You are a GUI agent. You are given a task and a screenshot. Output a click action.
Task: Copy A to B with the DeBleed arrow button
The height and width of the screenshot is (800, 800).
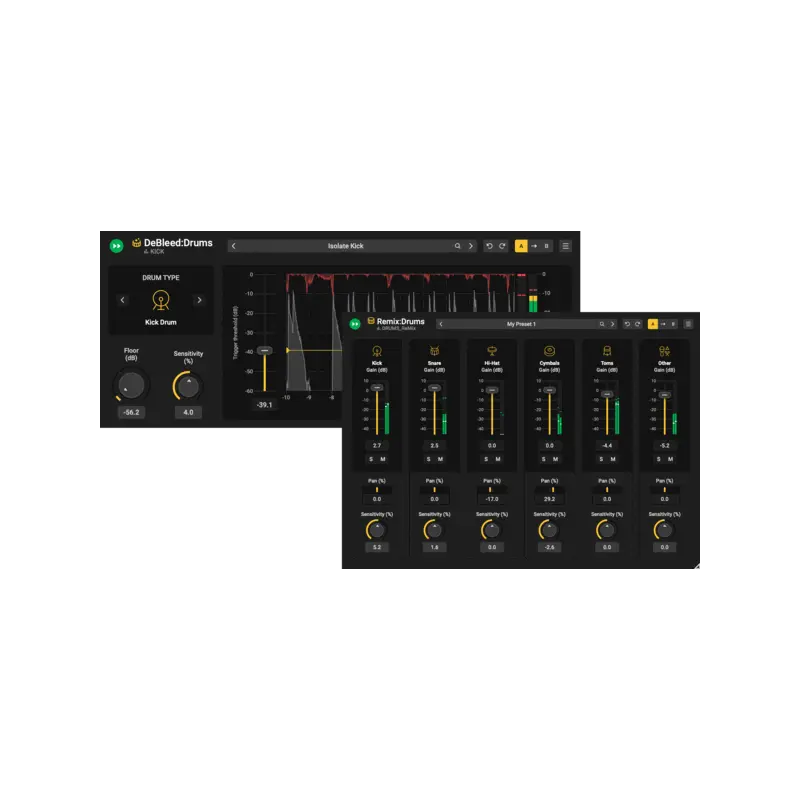[x=534, y=246]
